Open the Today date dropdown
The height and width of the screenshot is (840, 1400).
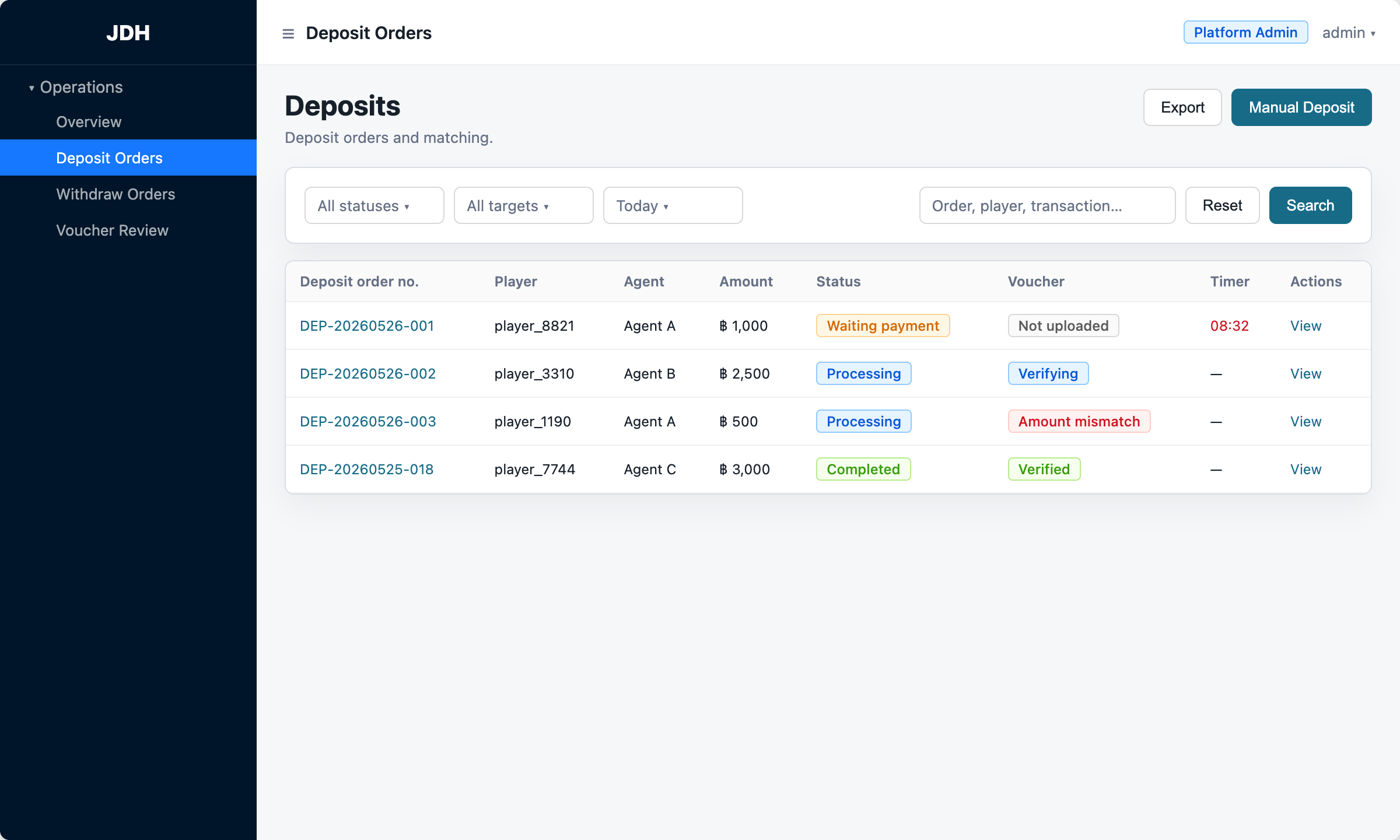(673, 205)
